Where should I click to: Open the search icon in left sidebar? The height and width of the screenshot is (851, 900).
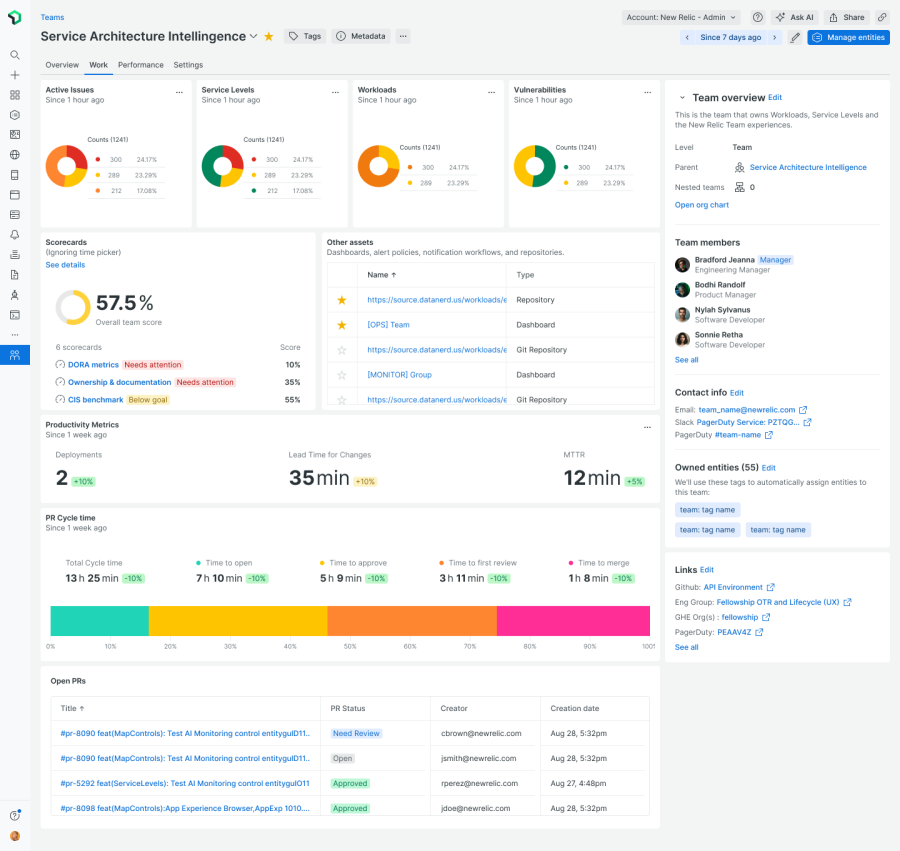[x=15, y=55]
